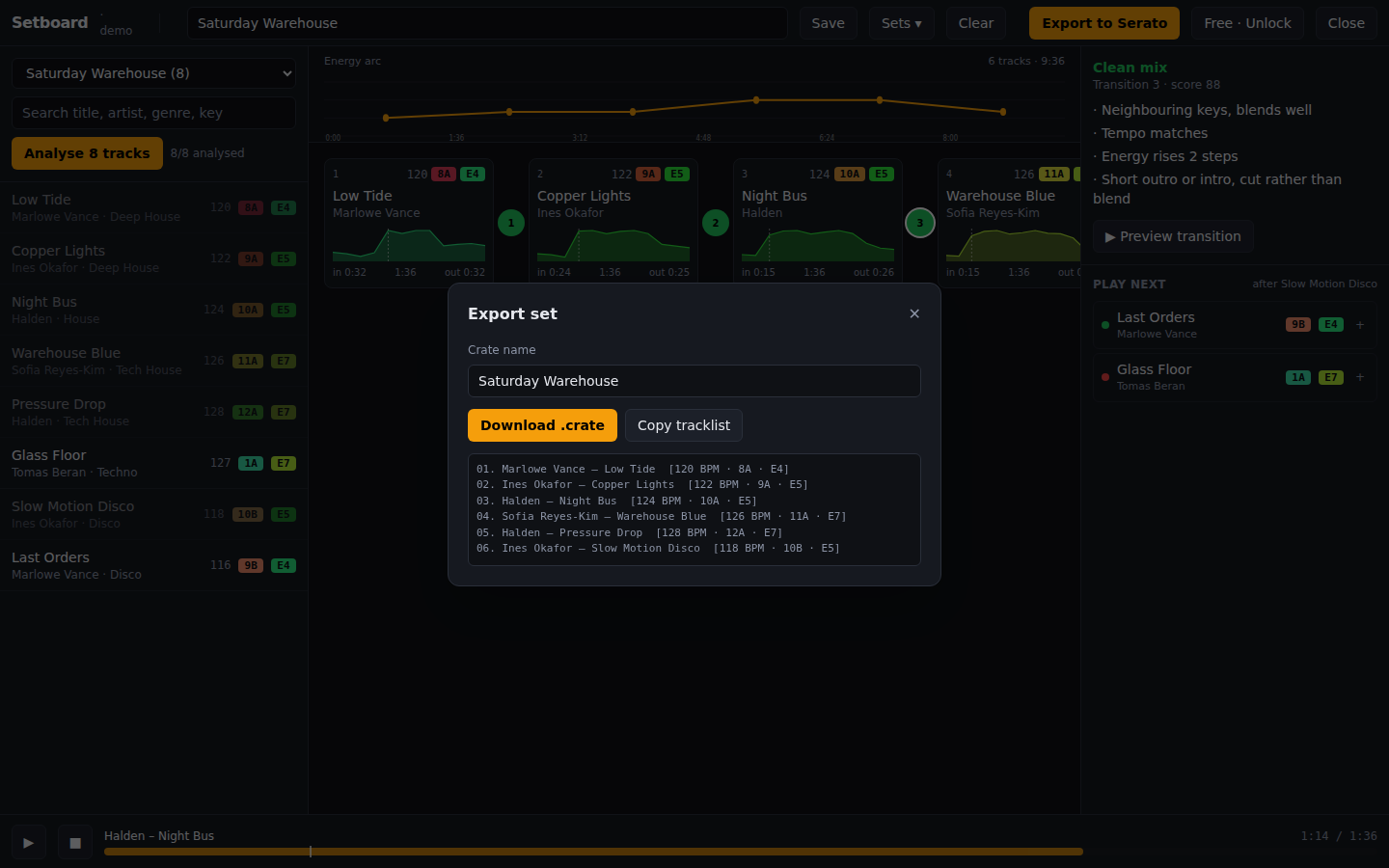Add Glass Floor with plus icon
The image size is (1389, 868).
pyautogui.click(x=1360, y=377)
